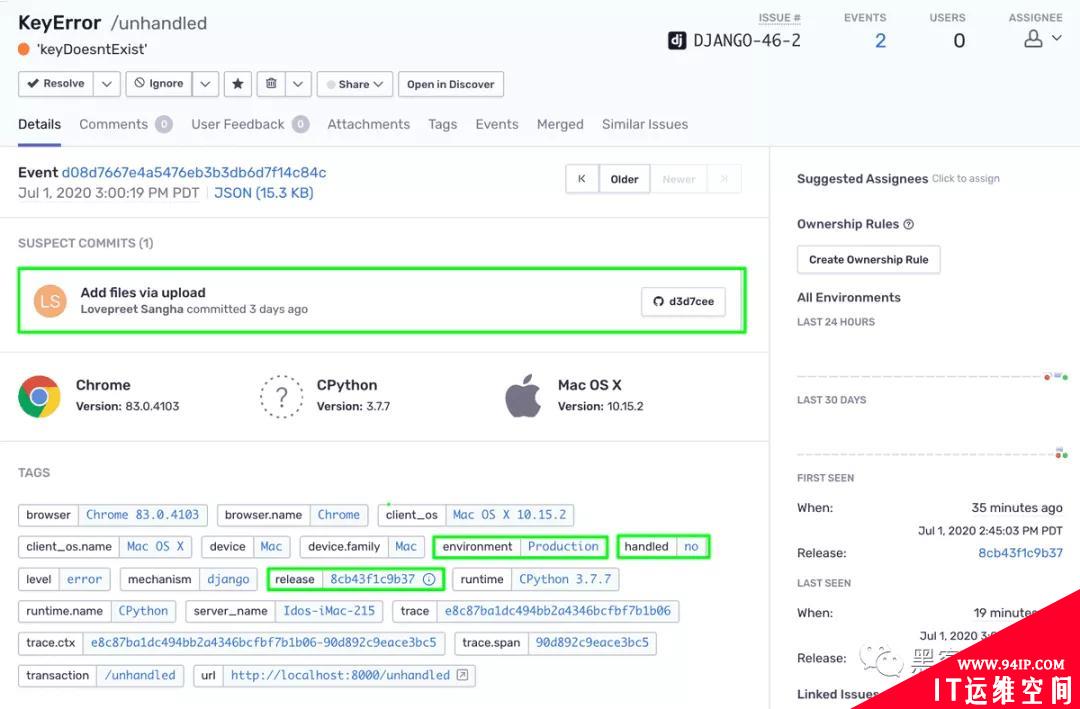This screenshot has width=1080, height=709.
Task: Switch to the Events tab
Action: coord(497,125)
